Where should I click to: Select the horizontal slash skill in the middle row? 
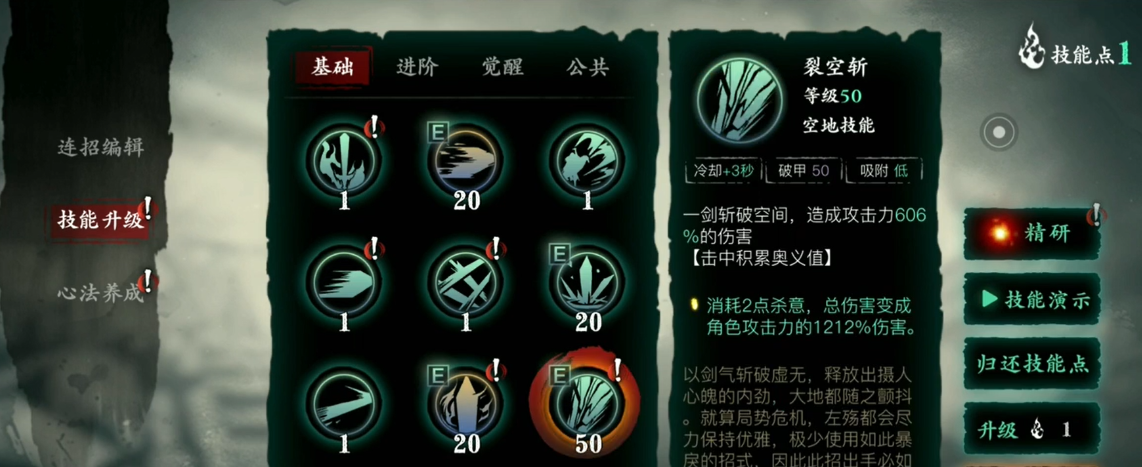[x=344, y=280]
